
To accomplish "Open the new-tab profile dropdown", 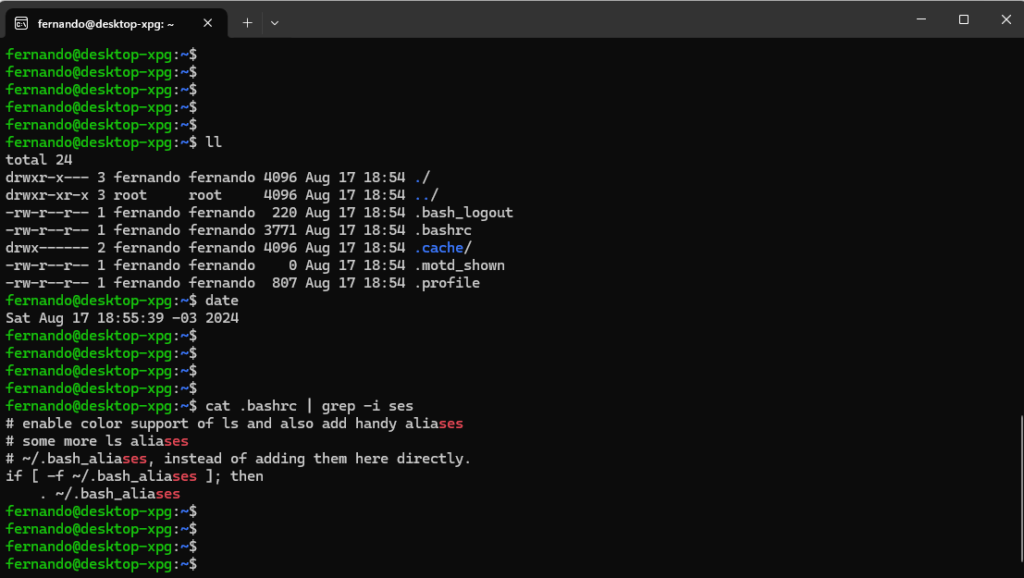I will pos(275,23).
